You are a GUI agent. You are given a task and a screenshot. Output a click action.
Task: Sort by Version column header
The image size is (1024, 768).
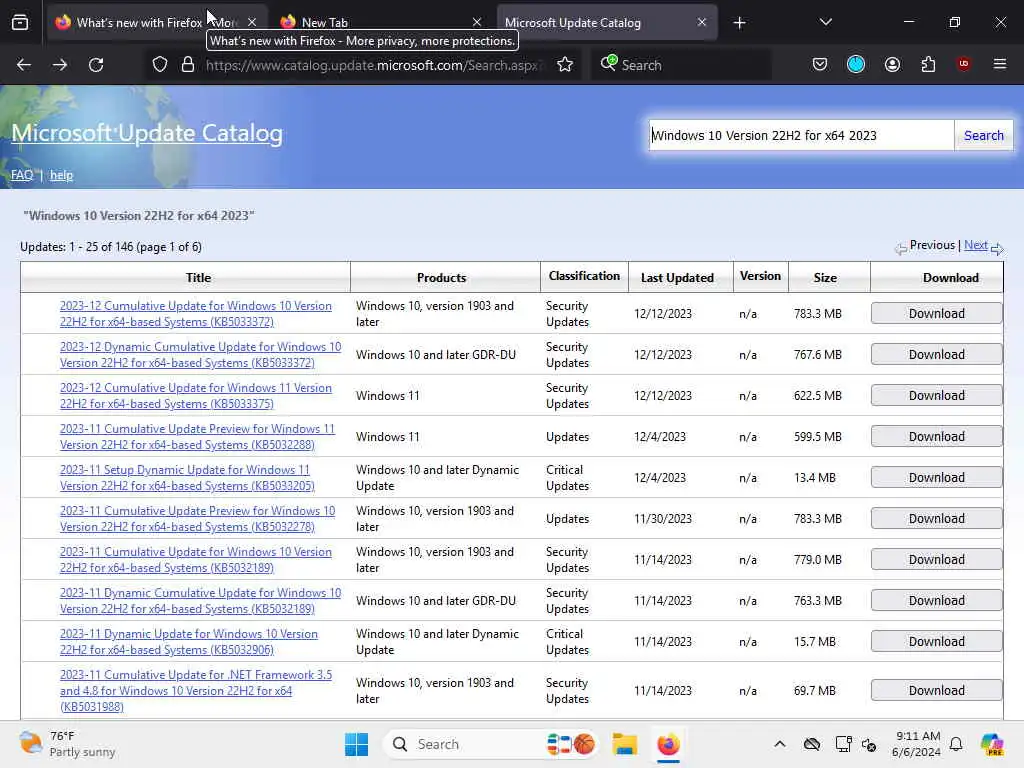pos(760,276)
